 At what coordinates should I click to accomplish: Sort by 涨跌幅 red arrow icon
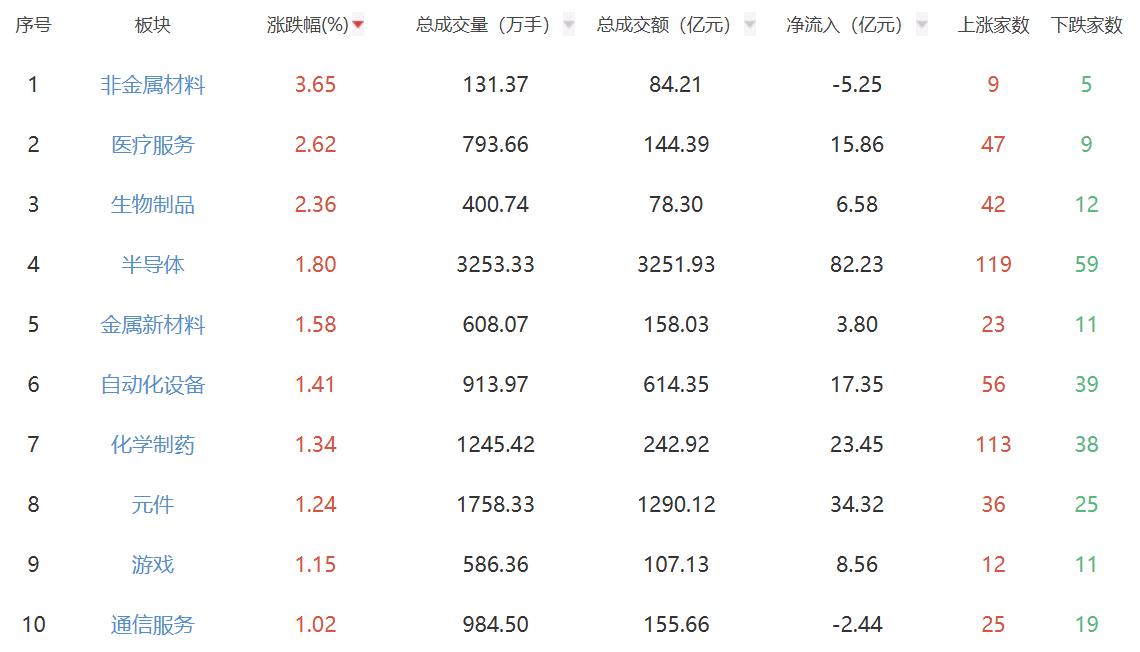[x=358, y=25]
